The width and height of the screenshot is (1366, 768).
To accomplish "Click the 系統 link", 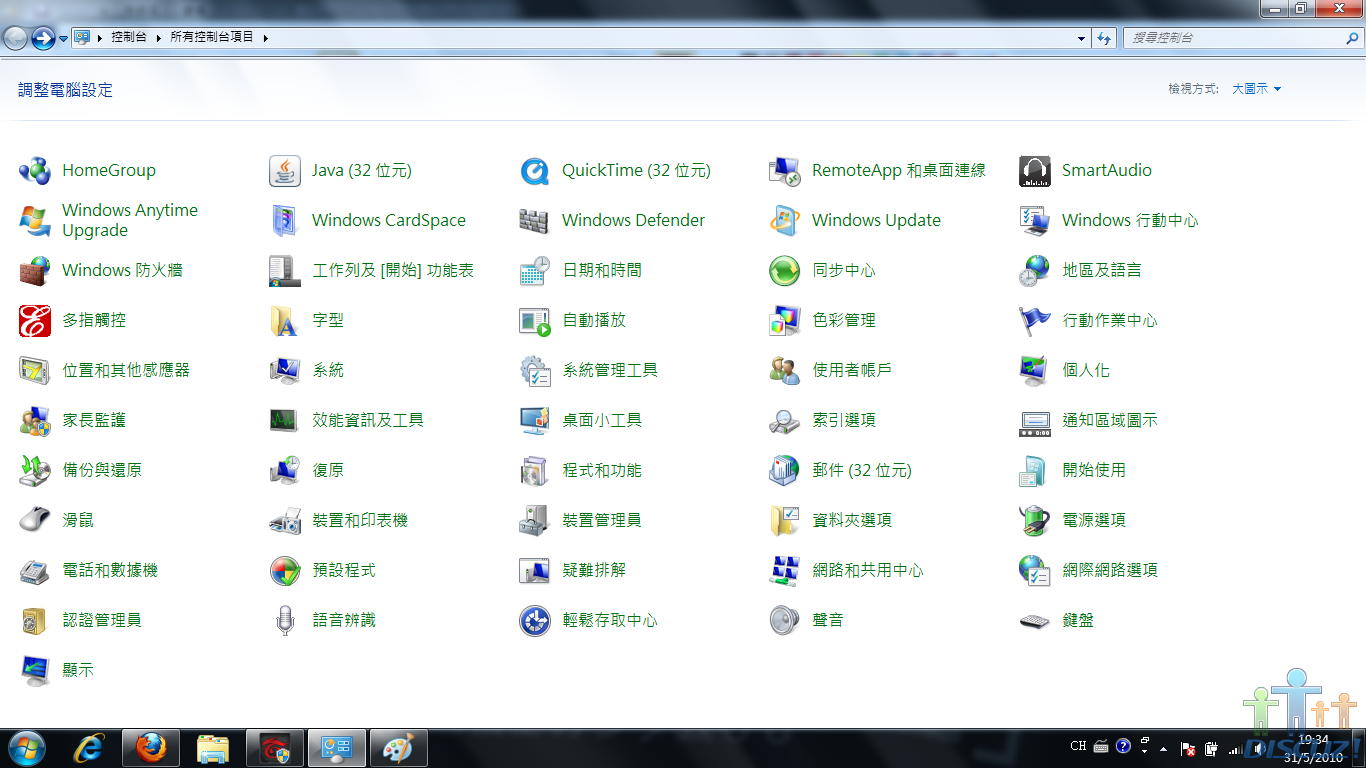I will (x=328, y=370).
